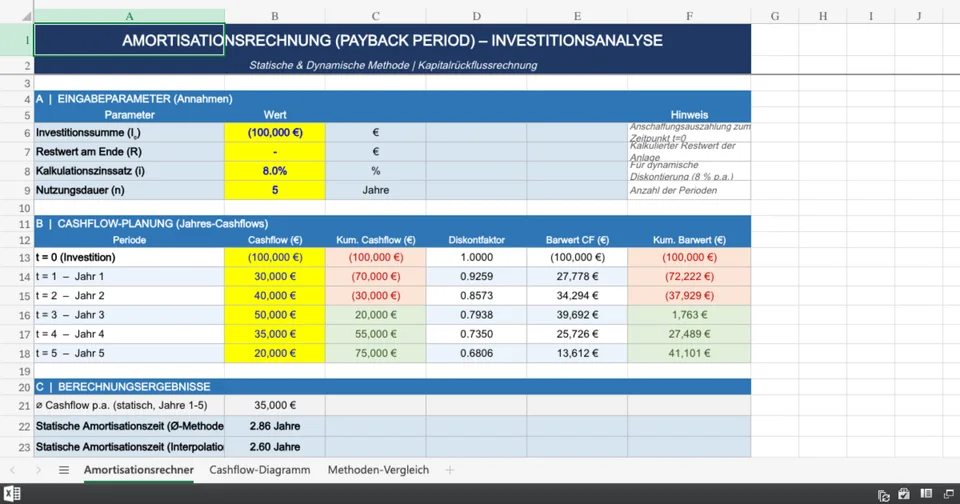
Task: Go to the previous sheet using the left arrow
Action: coord(13,470)
